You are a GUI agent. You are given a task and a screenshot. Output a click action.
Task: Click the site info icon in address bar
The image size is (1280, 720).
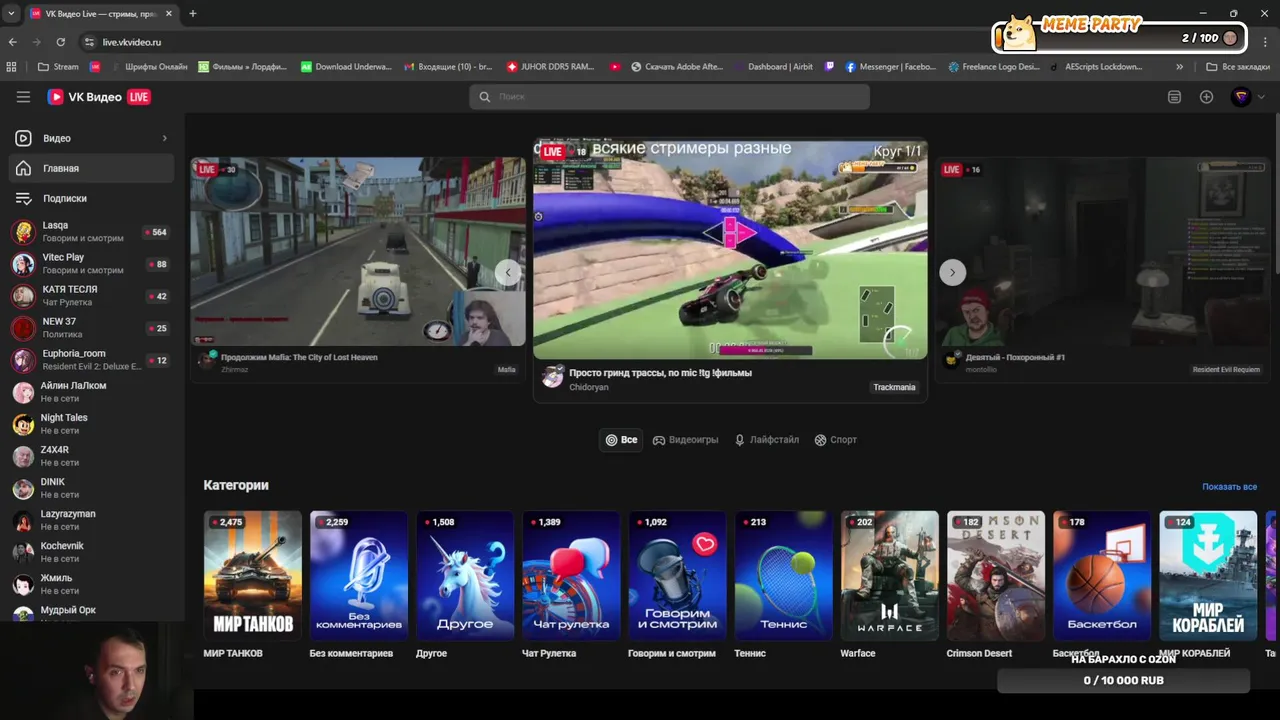(89, 42)
